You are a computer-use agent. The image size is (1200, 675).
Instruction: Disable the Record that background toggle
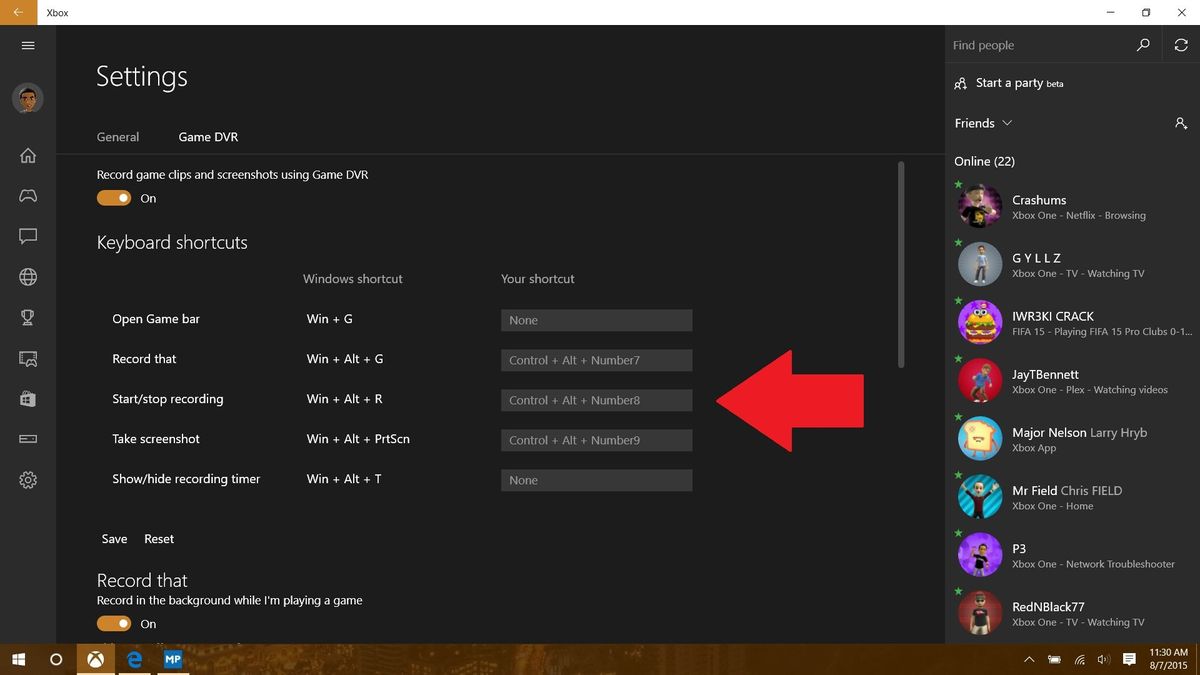[114, 623]
